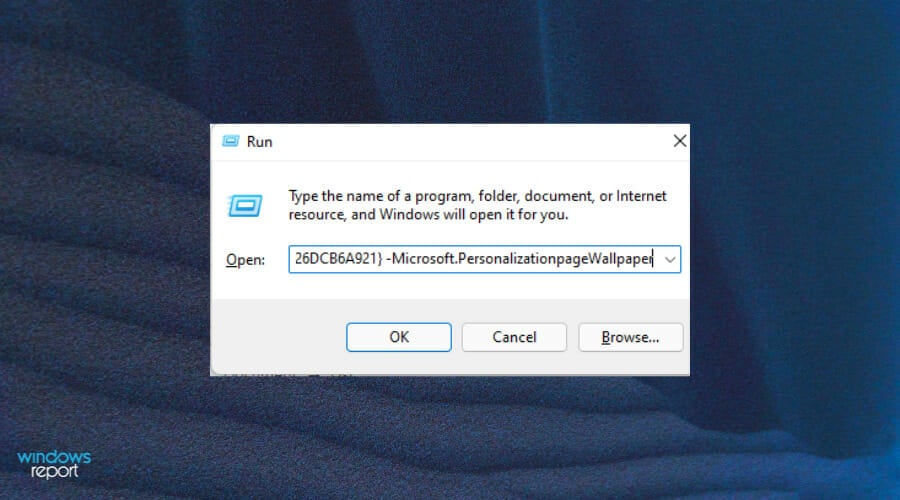
Task: Click the word "report" in the watermark
Action: (55, 471)
